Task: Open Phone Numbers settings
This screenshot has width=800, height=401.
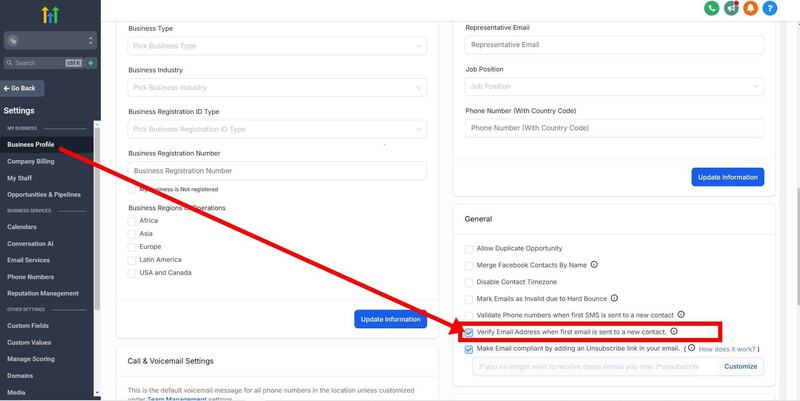Action: tap(31, 277)
